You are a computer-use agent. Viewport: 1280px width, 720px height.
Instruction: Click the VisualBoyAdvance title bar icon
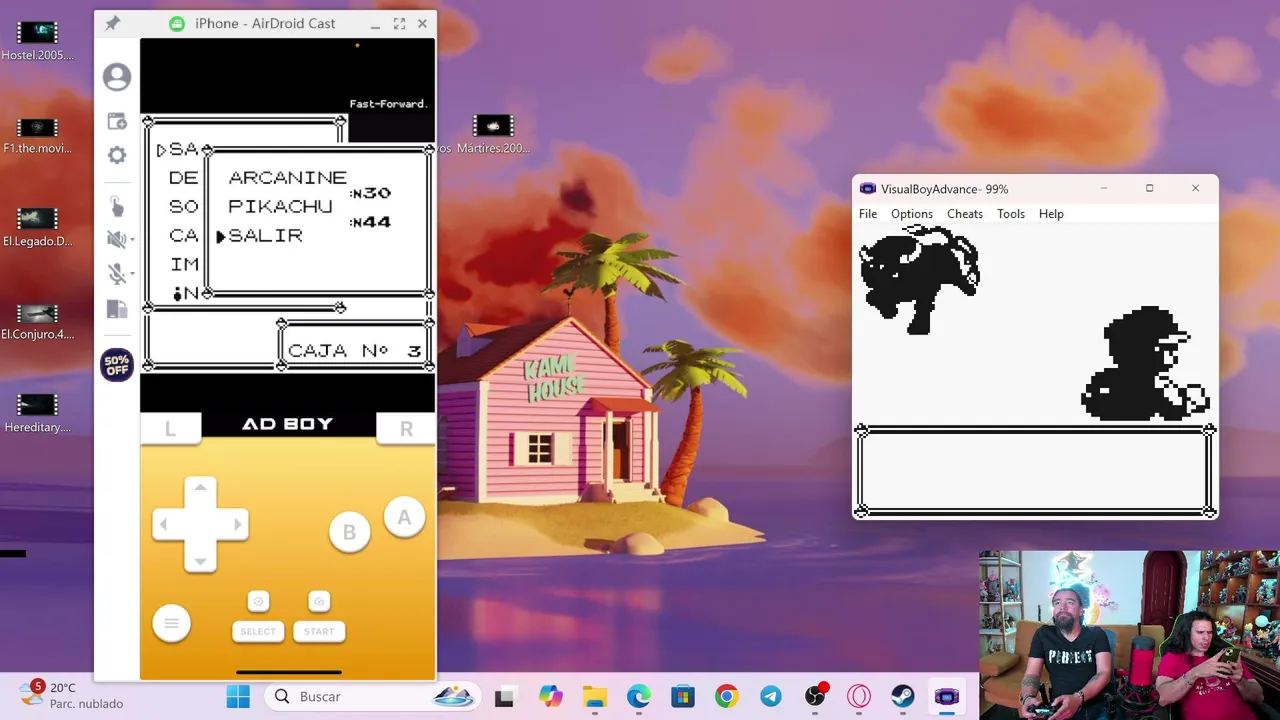click(867, 189)
